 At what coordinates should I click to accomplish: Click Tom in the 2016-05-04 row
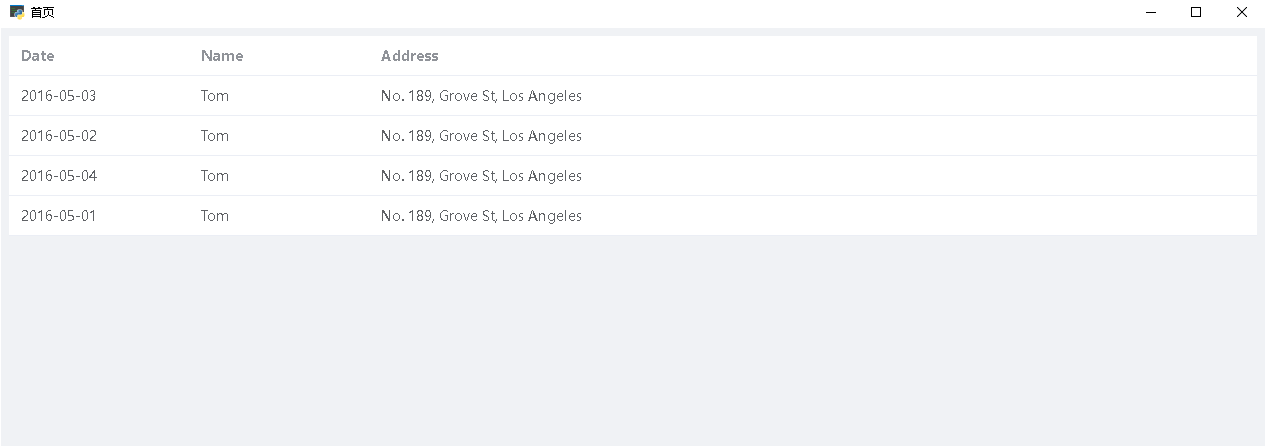point(215,176)
